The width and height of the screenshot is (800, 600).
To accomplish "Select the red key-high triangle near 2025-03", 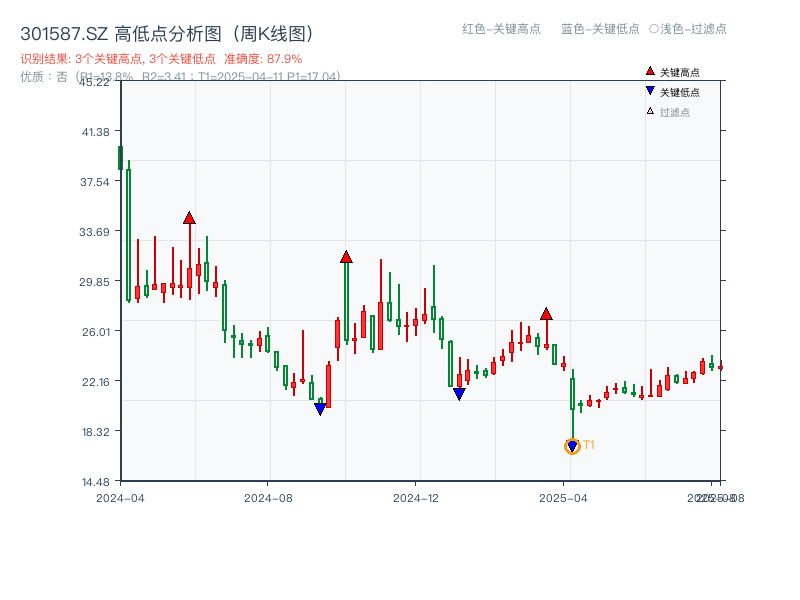I will tap(546, 313).
